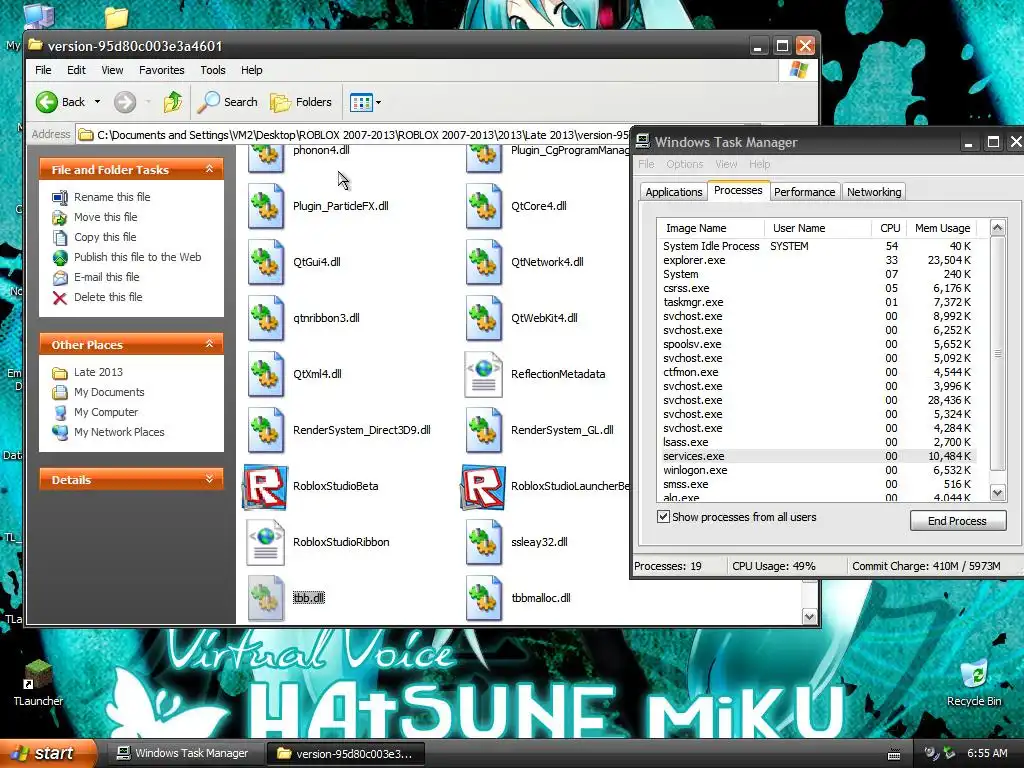Open the Recycle Bin desktop icon

[x=974, y=683]
